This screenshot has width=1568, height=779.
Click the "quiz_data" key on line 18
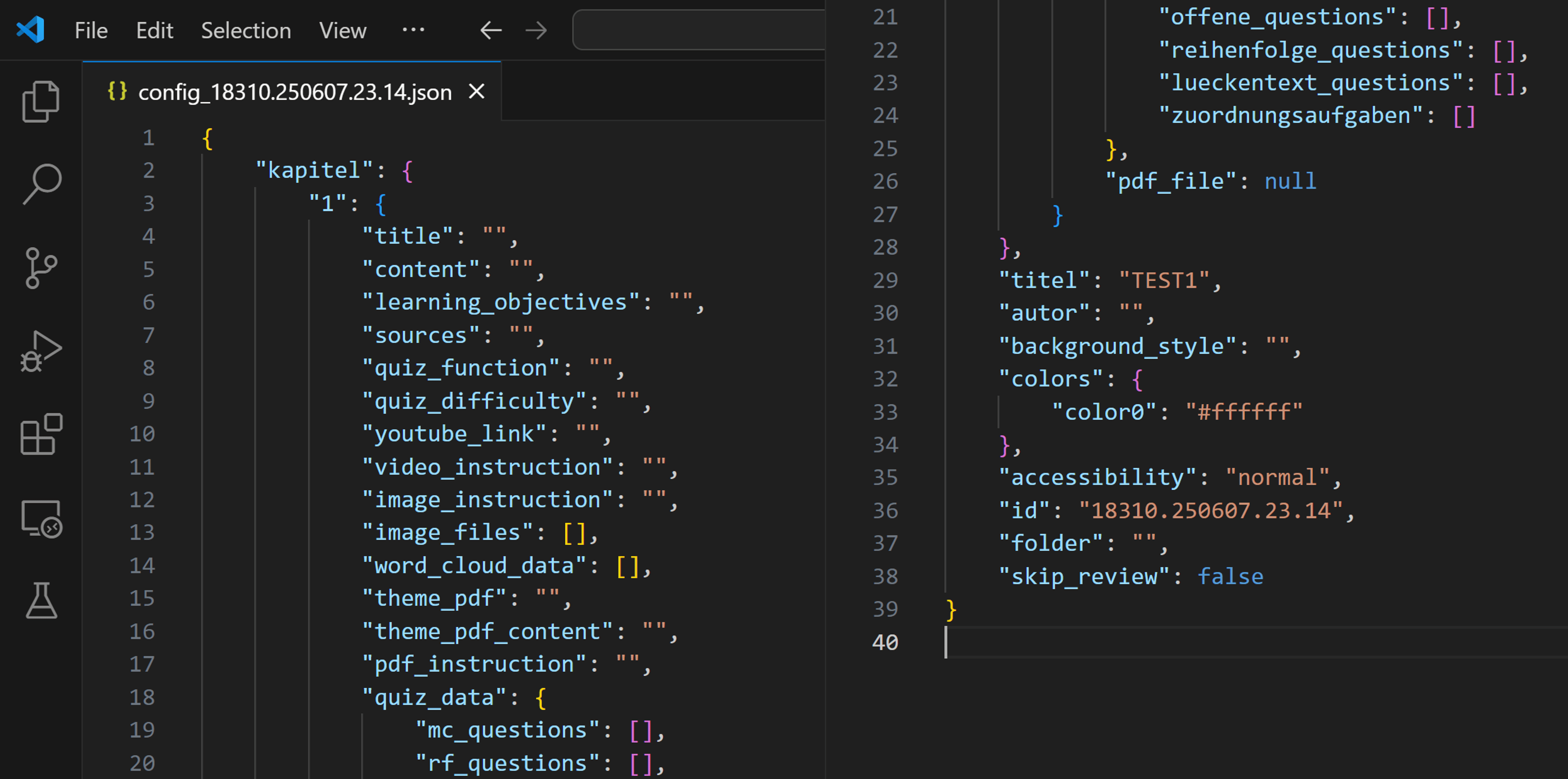435,697
